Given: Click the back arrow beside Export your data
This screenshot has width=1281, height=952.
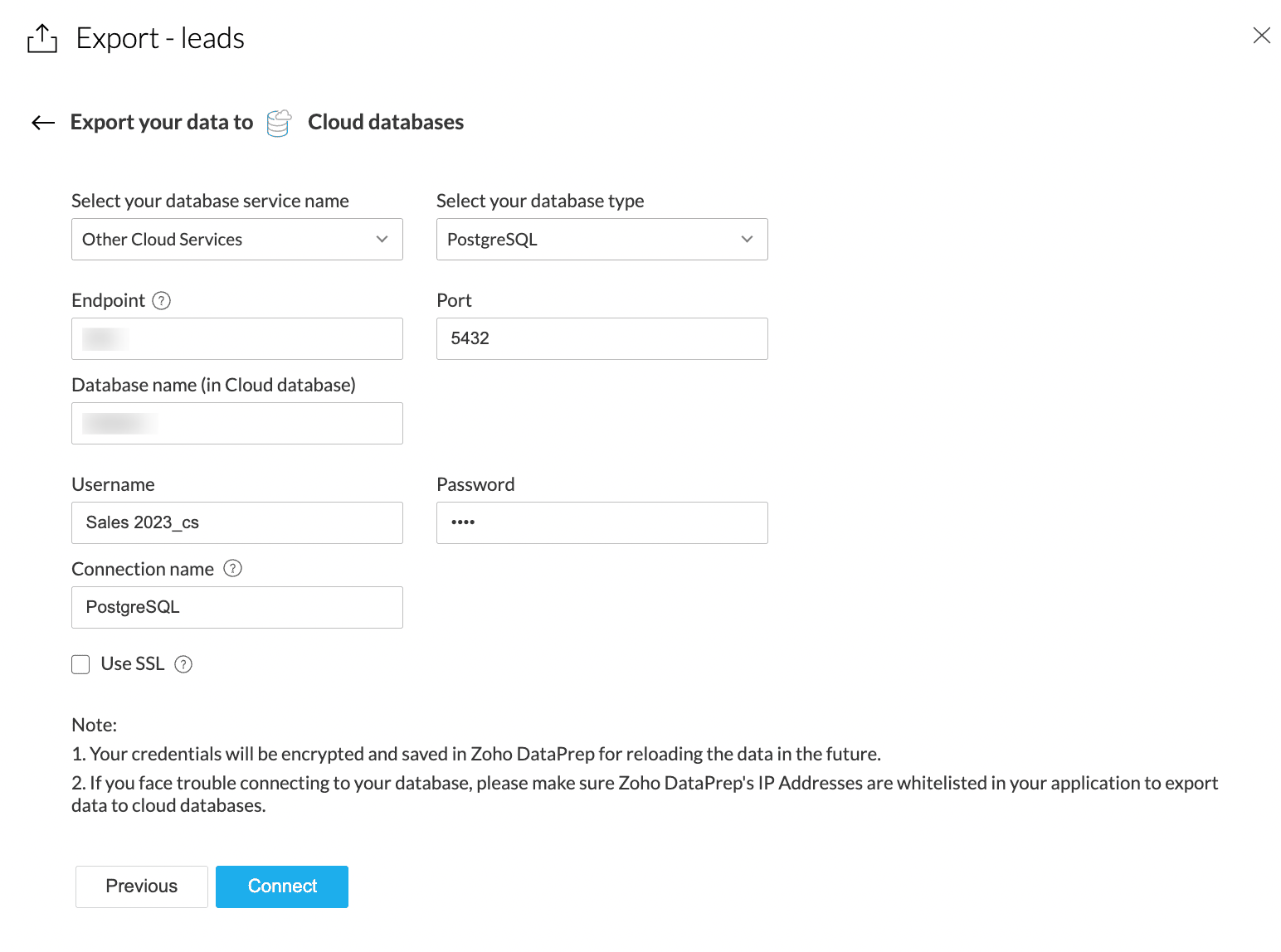Looking at the screenshot, I should tap(43, 123).
